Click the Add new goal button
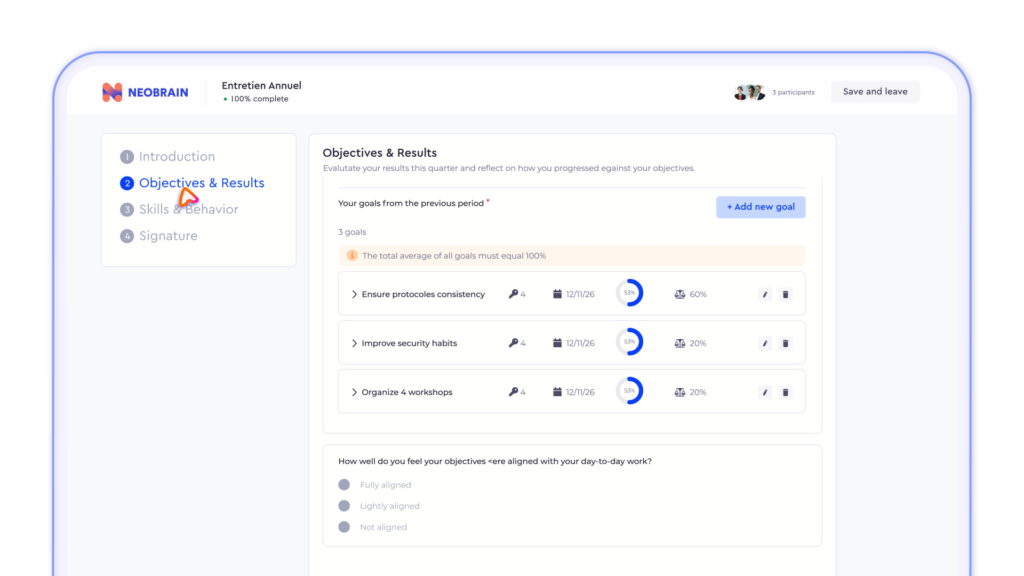This screenshot has height=576, width=1024. 761,207
